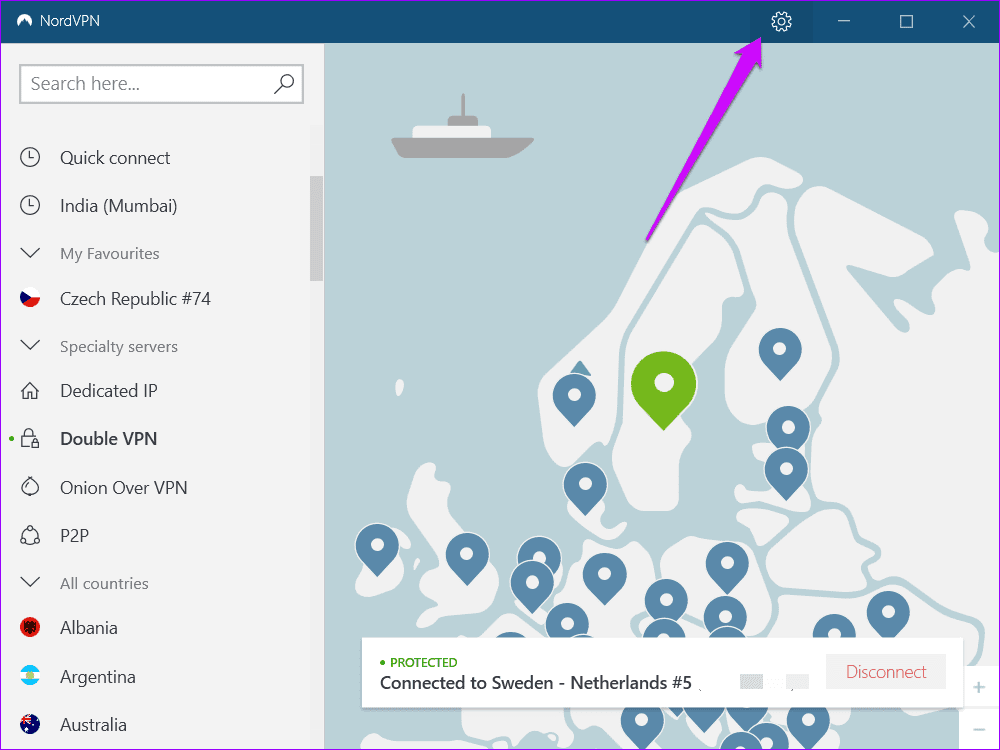Screen dimensions: 1000x750
Task: Open the settings gear icon
Action: click(781, 22)
